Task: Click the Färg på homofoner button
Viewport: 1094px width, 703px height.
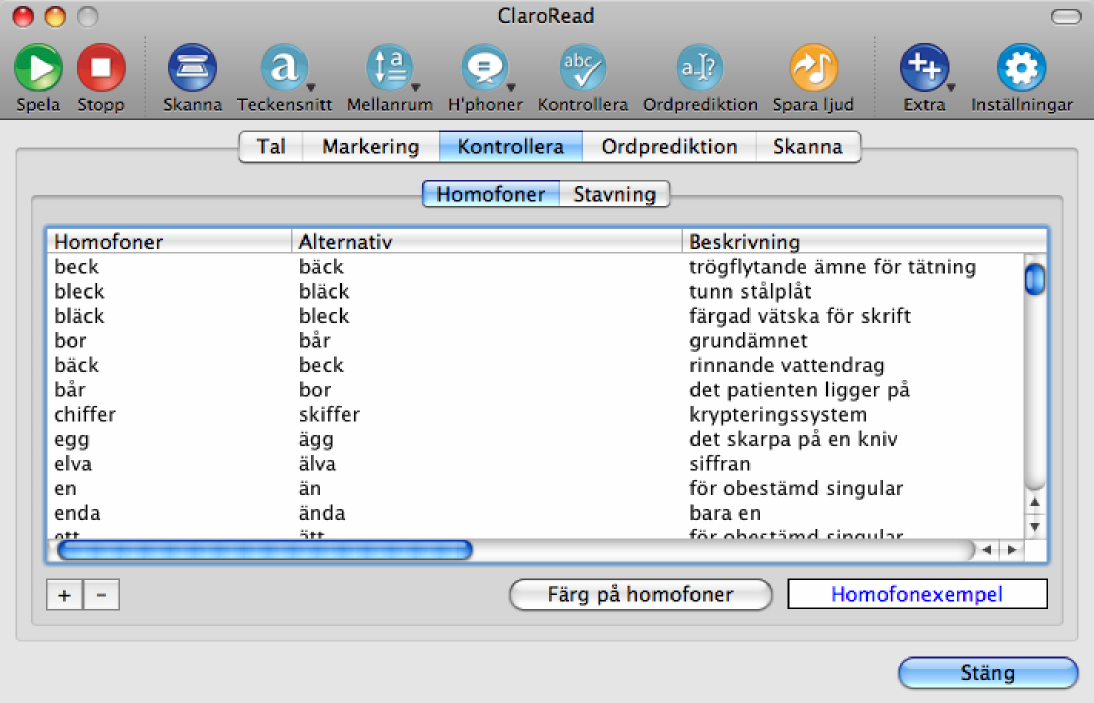Action: pos(640,594)
